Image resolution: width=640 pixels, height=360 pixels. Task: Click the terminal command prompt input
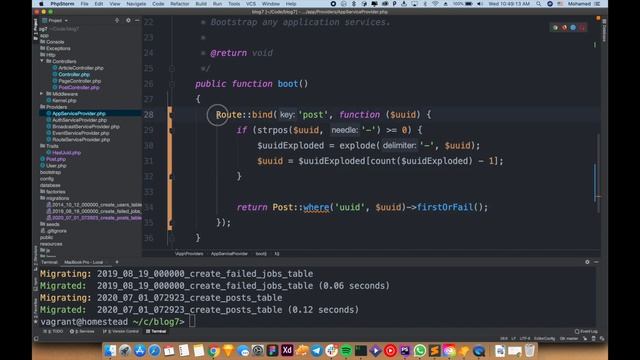click(192, 322)
